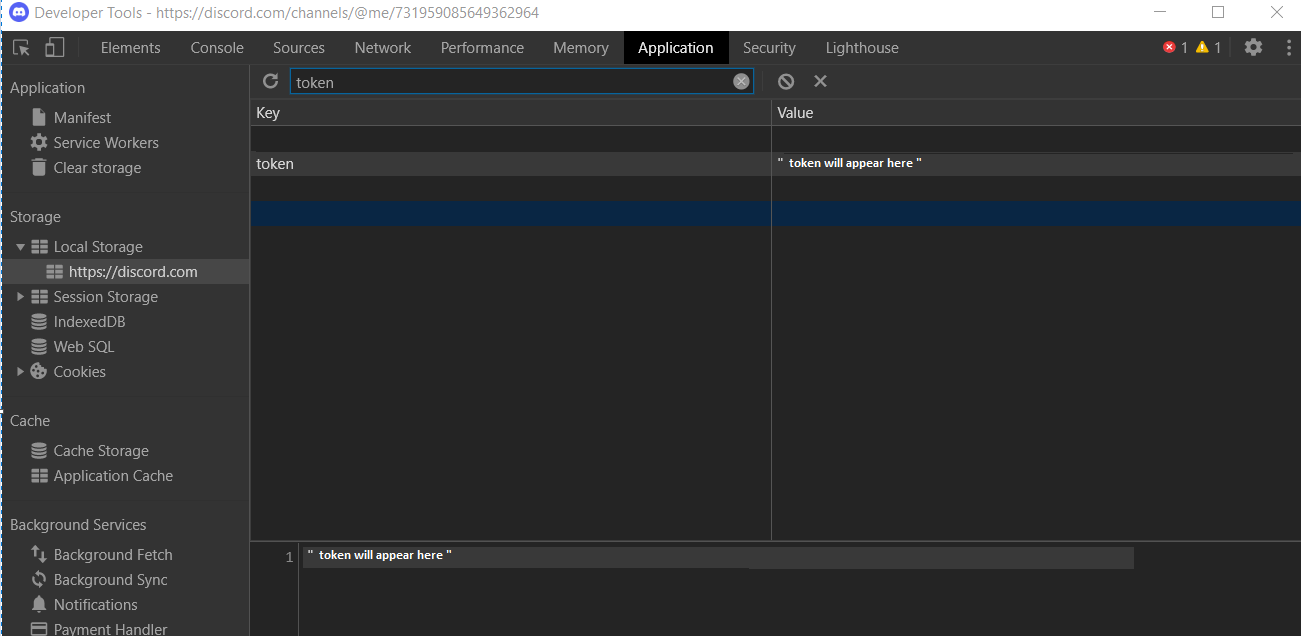
Task: Click the clear filter X in search box
Action: [740, 81]
